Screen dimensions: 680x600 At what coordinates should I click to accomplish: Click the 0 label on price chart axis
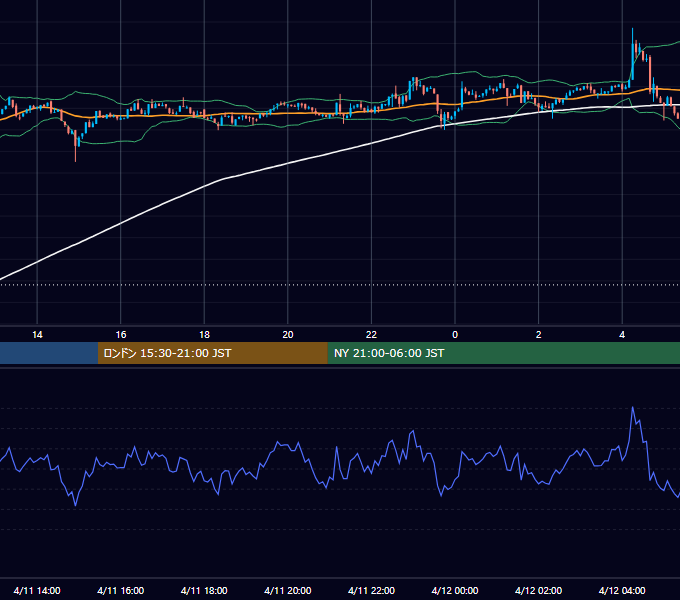point(455,335)
